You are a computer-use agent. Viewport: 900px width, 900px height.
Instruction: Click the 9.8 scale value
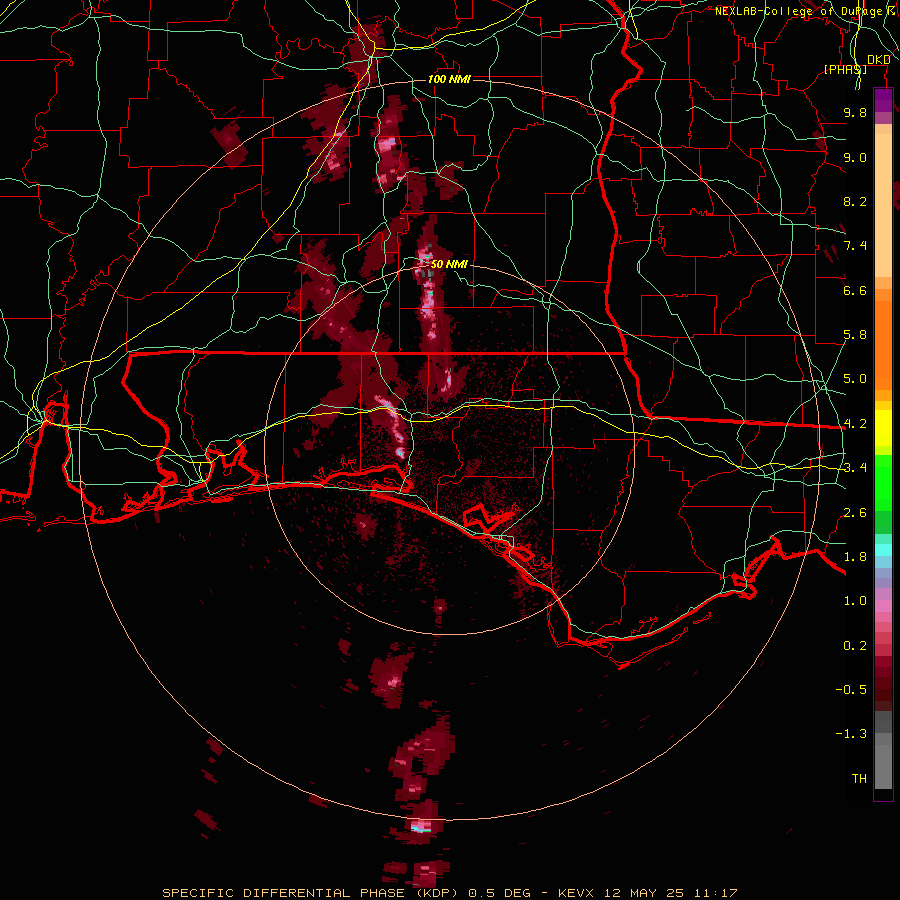pyautogui.click(x=855, y=112)
